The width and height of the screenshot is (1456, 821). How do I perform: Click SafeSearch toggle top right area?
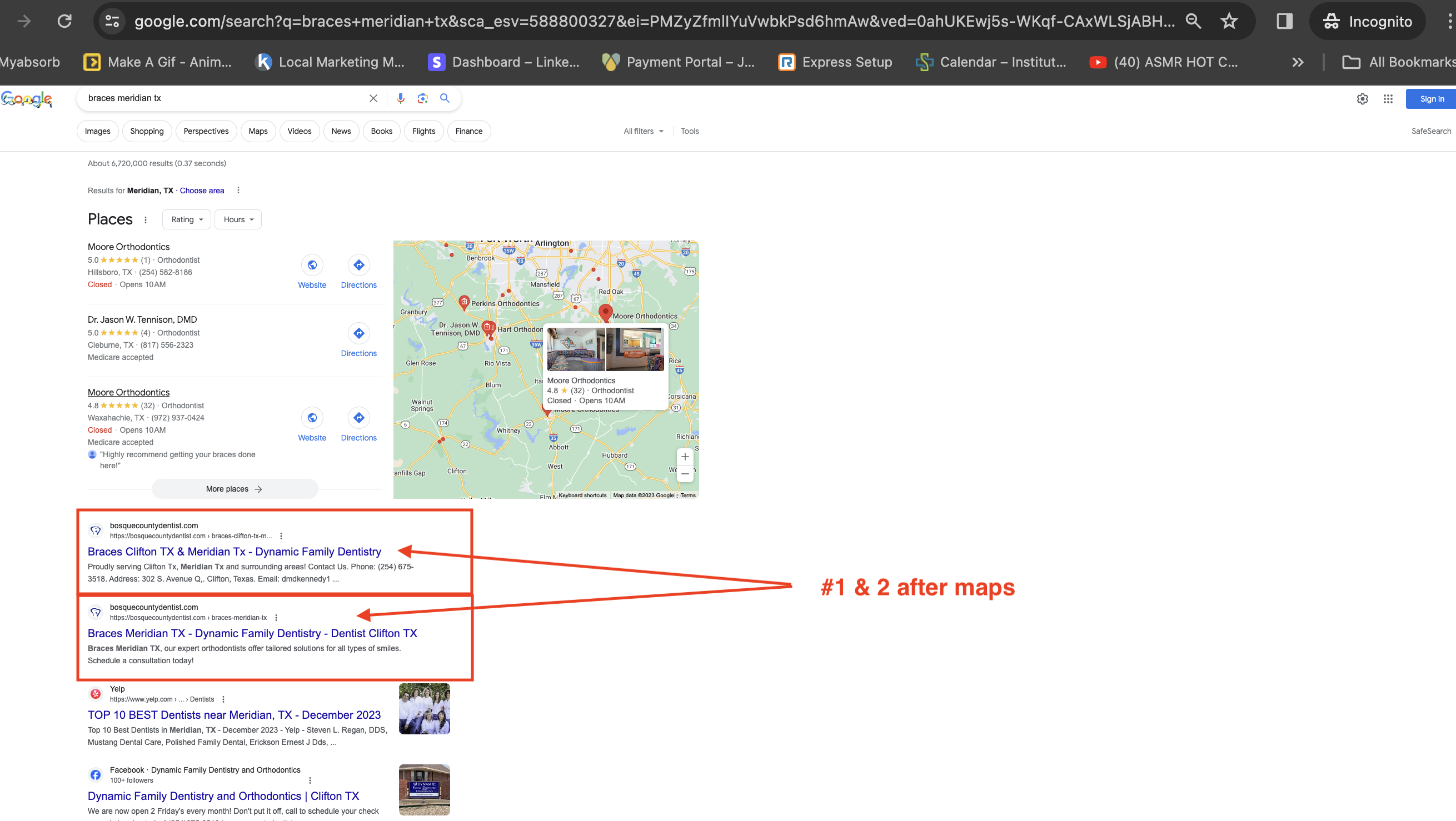pos(1430,131)
